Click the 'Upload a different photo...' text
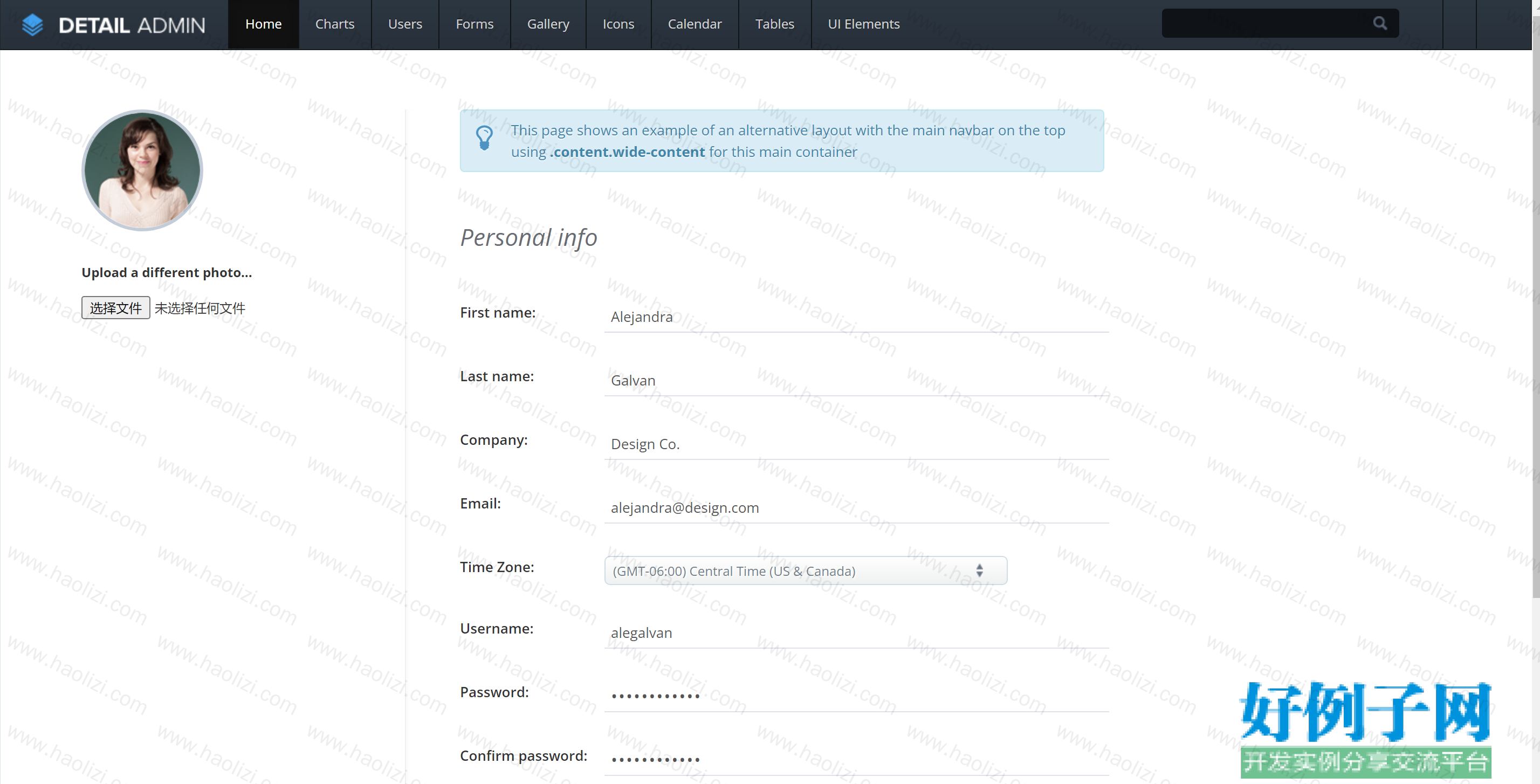The width and height of the screenshot is (1540, 784). coord(167,273)
